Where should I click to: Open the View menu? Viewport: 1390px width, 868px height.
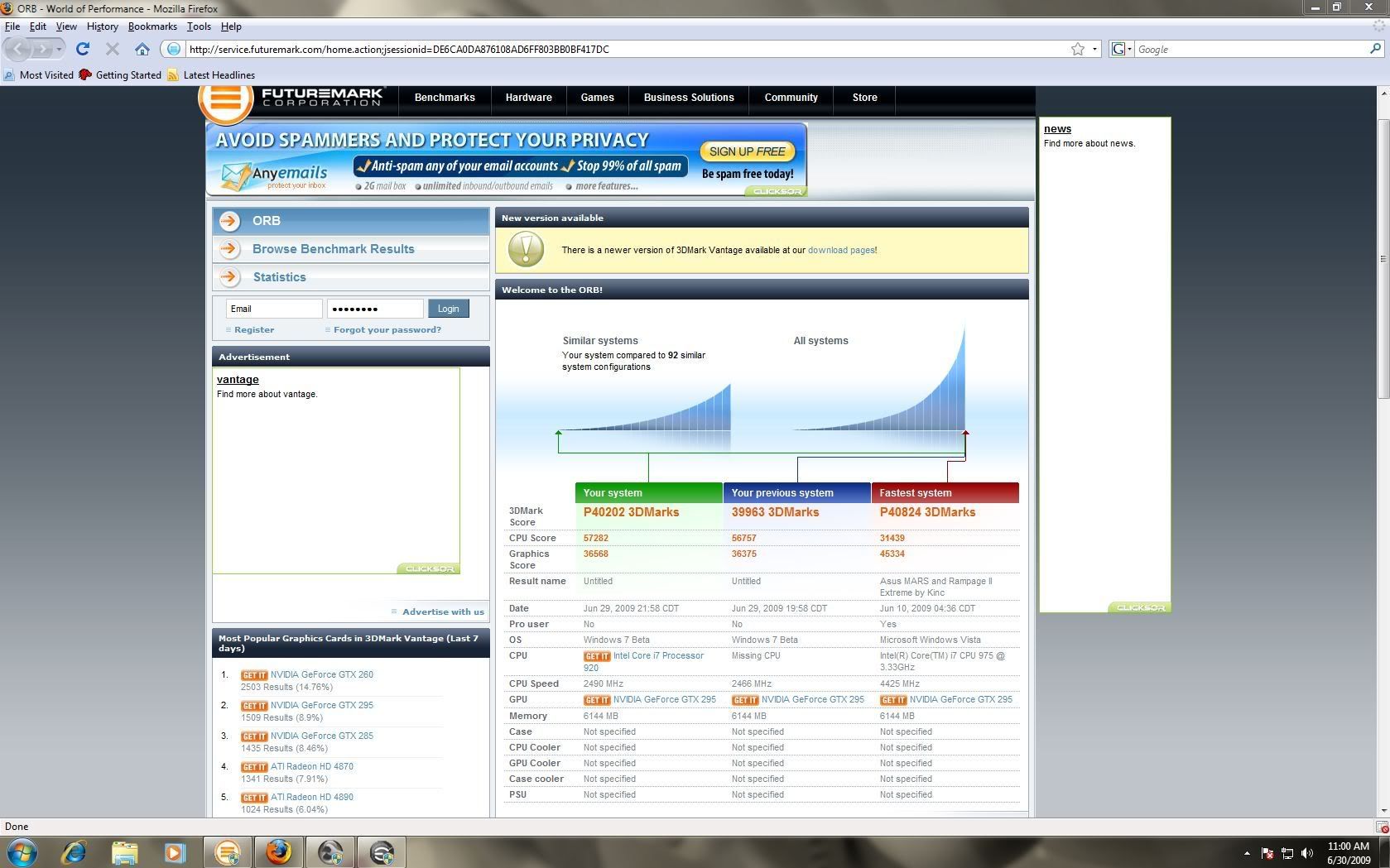(x=66, y=26)
